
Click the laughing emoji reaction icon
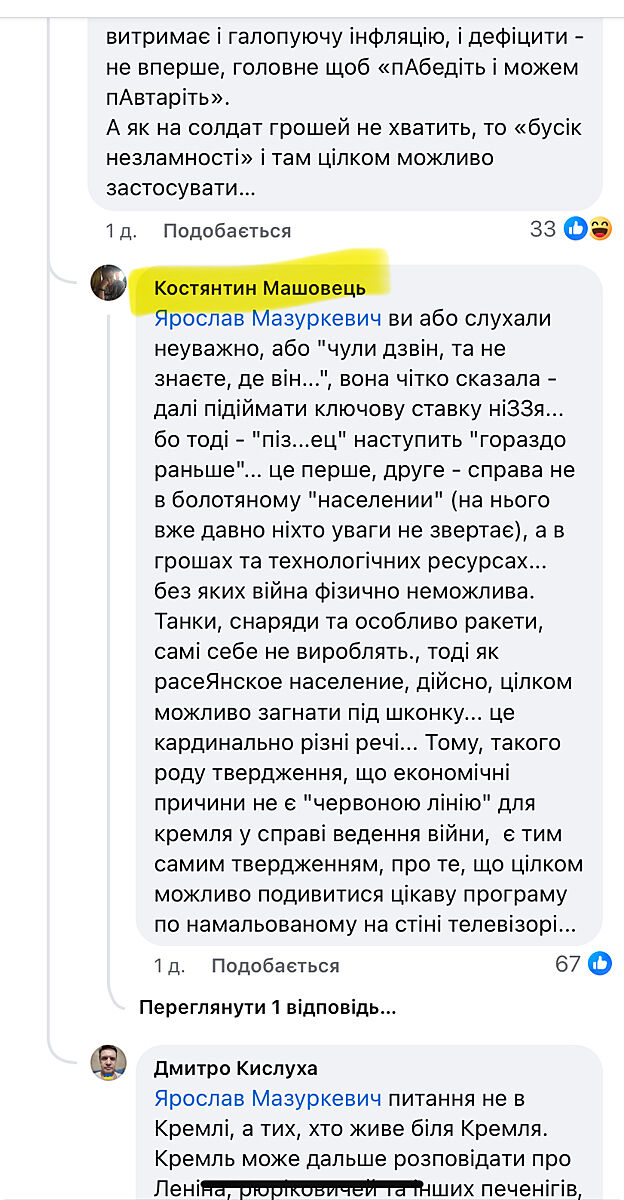(x=600, y=230)
